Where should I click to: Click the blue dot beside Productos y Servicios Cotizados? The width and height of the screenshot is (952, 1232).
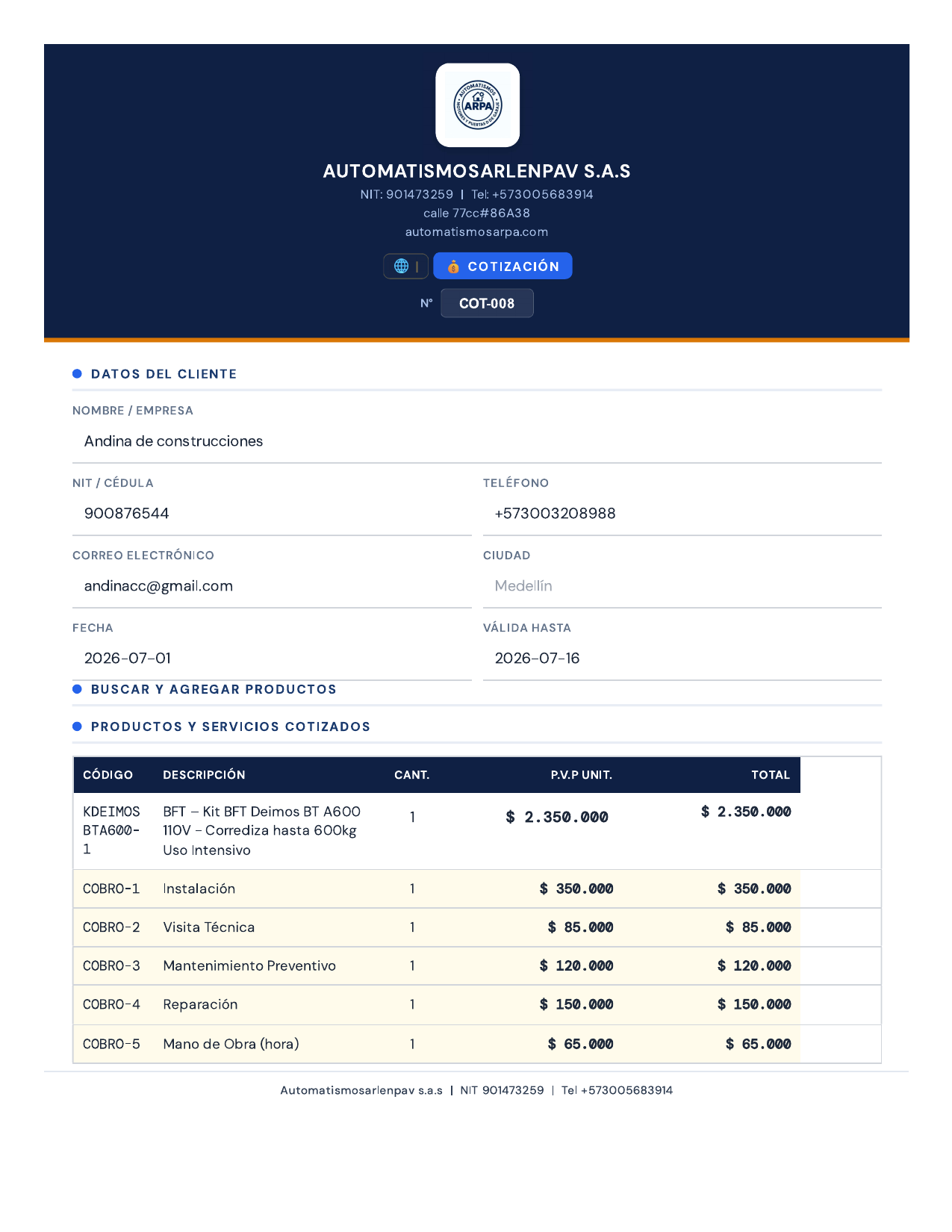pos(77,727)
